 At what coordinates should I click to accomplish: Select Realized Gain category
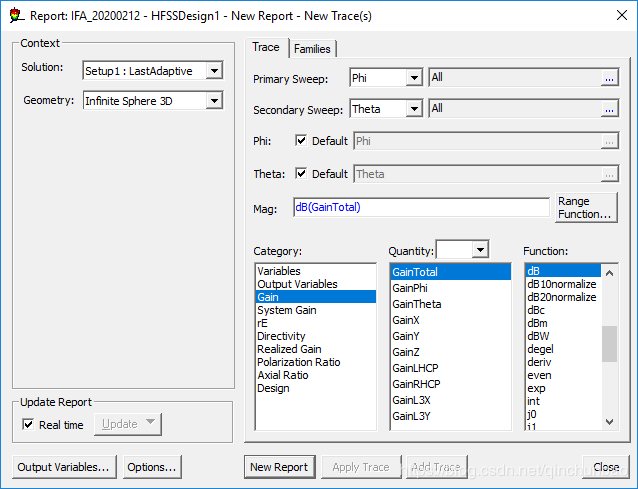click(x=316, y=349)
